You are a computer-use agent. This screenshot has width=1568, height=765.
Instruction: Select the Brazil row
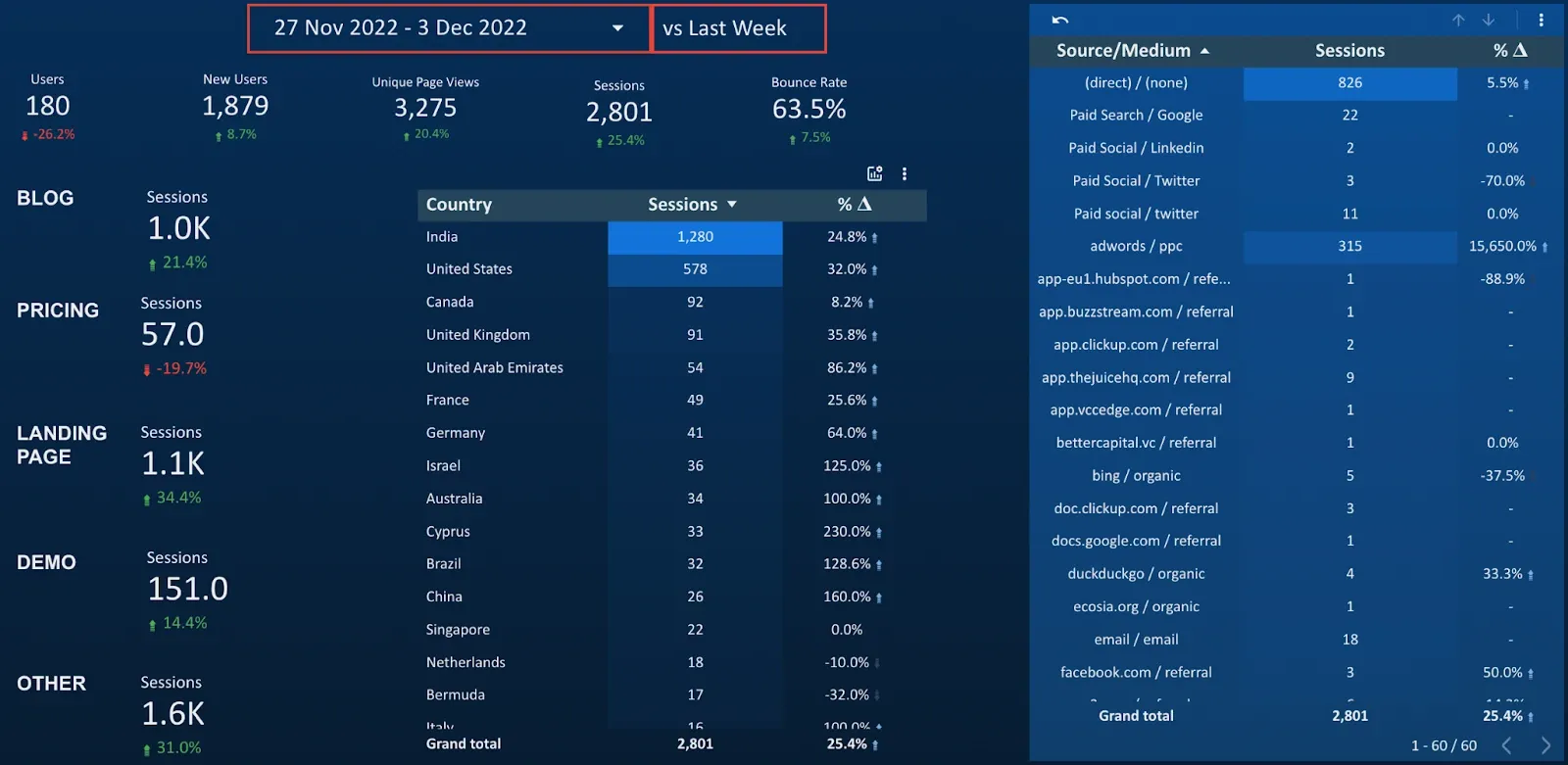click(x=671, y=564)
